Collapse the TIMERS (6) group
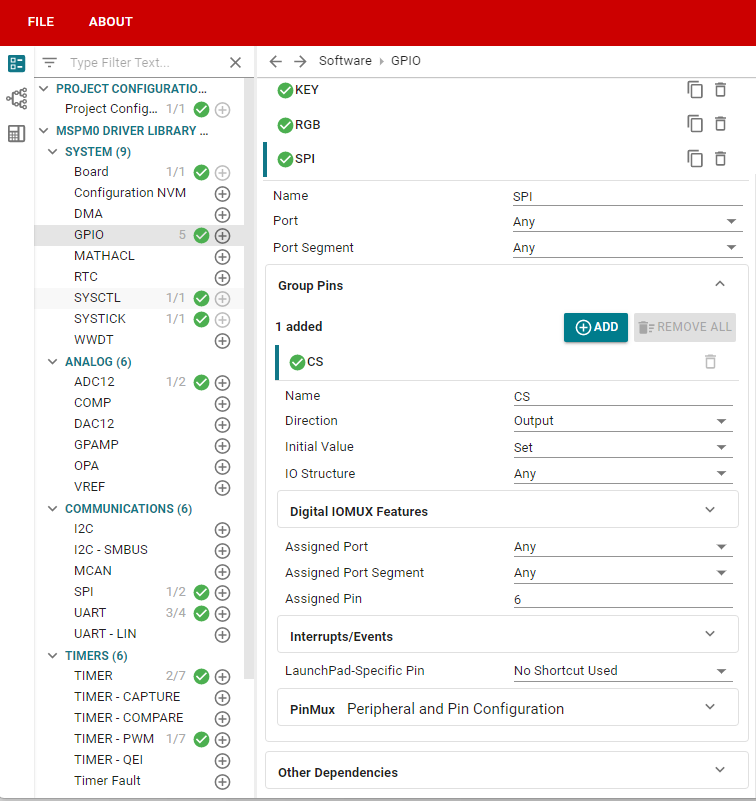The height and width of the screenshot is (801, 756). (x=52, y=655)
